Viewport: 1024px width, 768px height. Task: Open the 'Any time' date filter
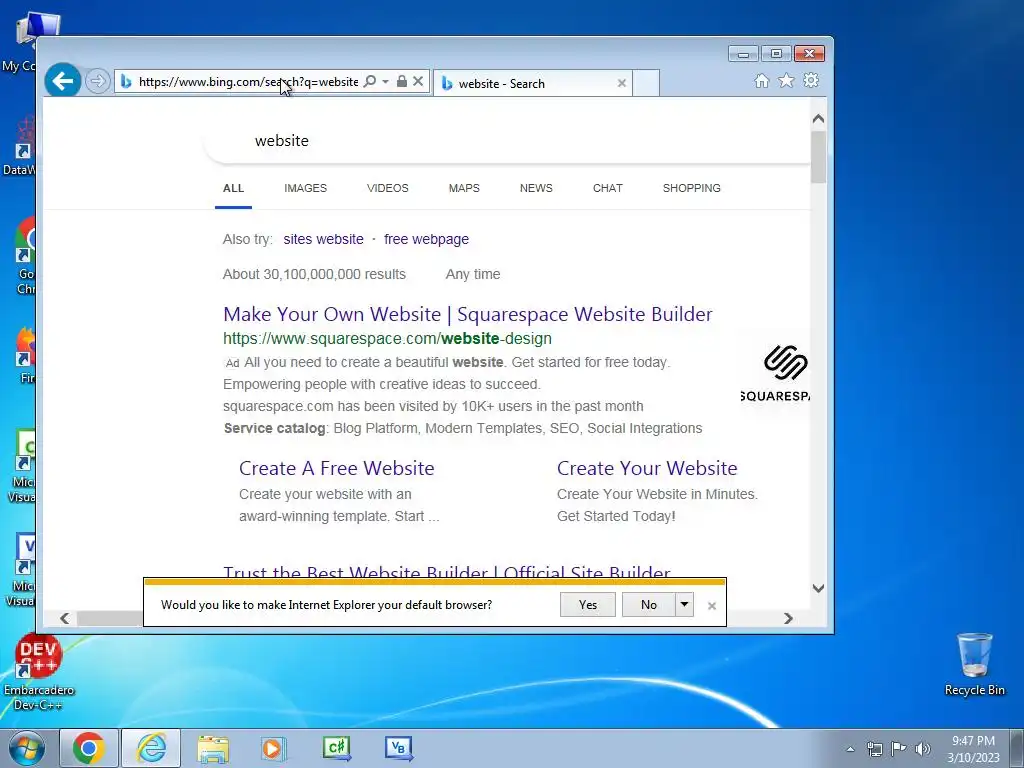[x=473, y=274]
